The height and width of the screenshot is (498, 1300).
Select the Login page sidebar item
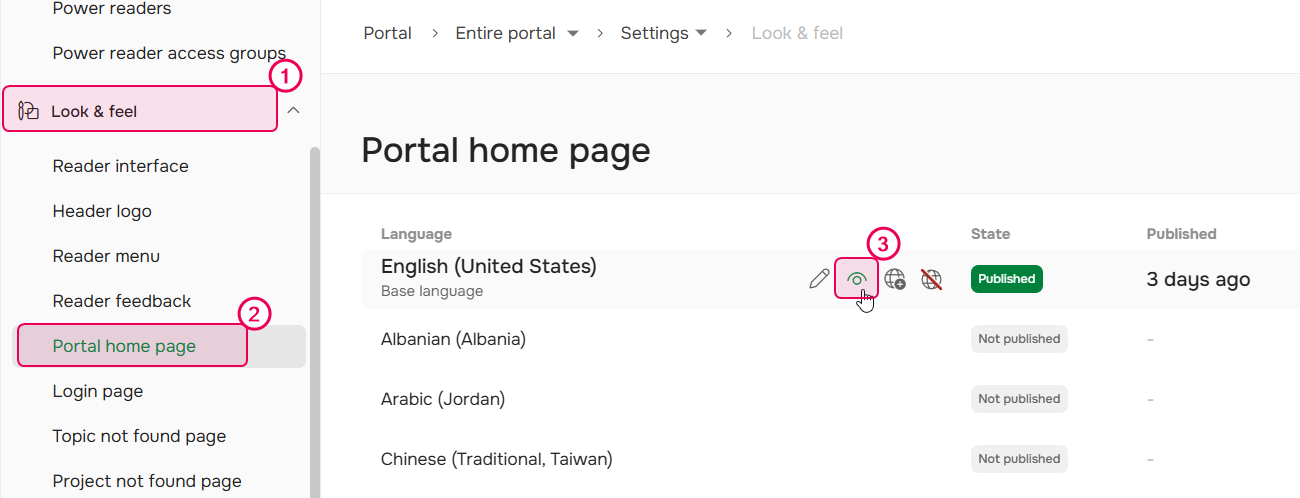click(98, 391)
